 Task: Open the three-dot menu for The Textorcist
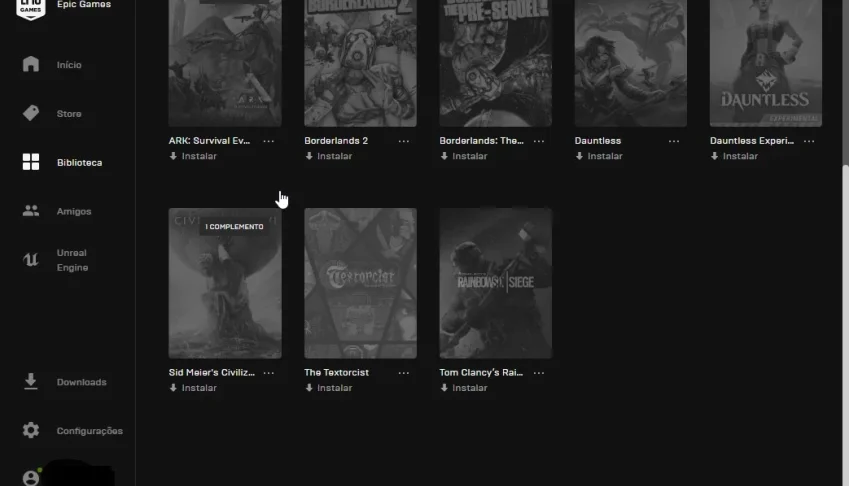(x=404, y=372)
